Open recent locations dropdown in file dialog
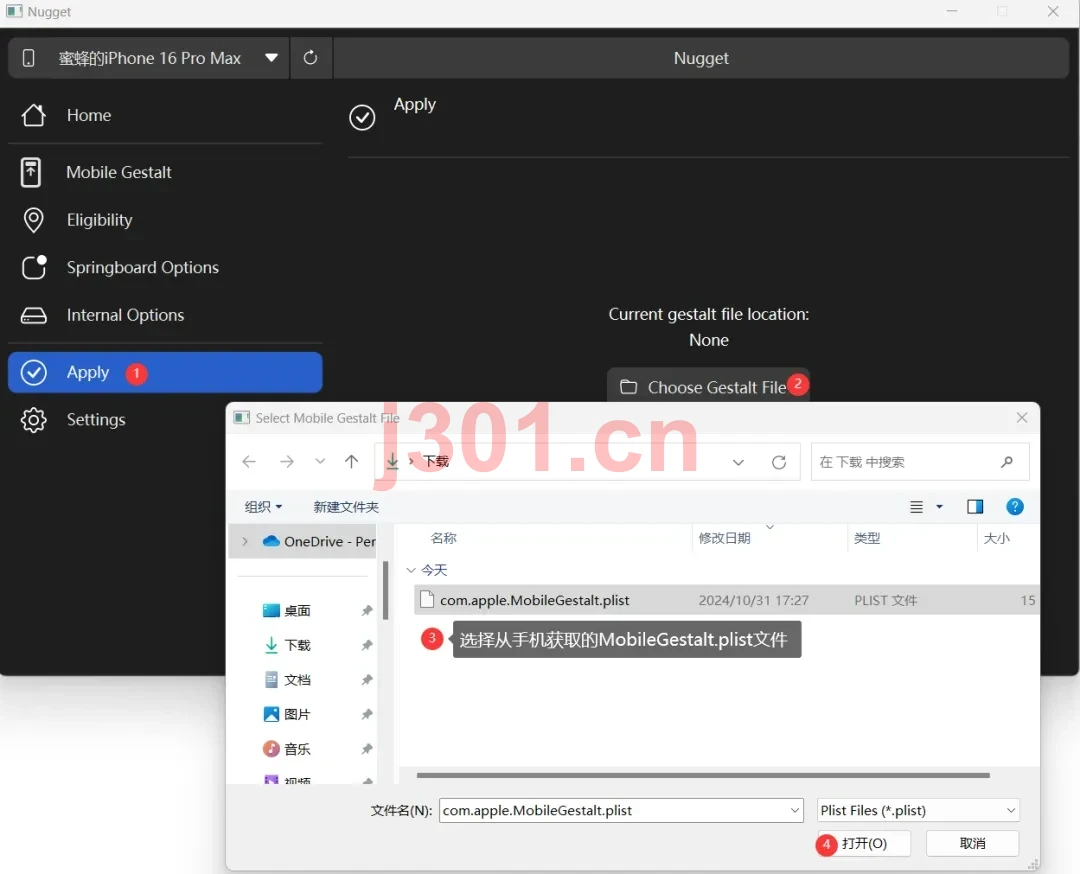Viewport: 1080px width, 874px height. [x=320, y=461]
